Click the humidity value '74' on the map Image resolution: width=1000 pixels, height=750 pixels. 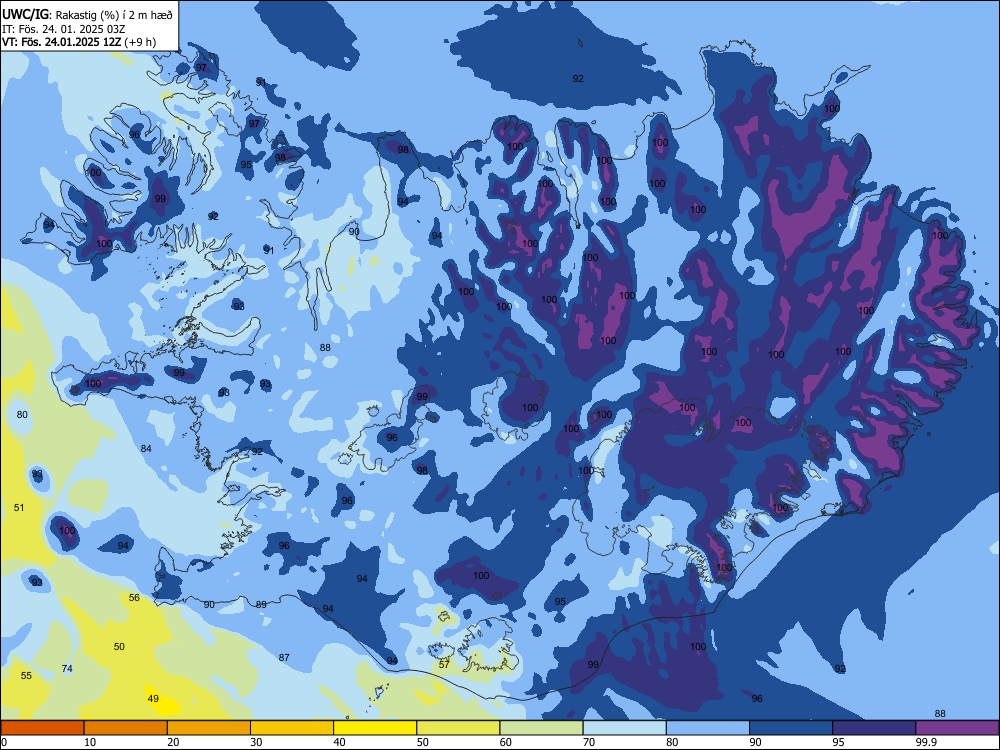[x=67, y=668]
